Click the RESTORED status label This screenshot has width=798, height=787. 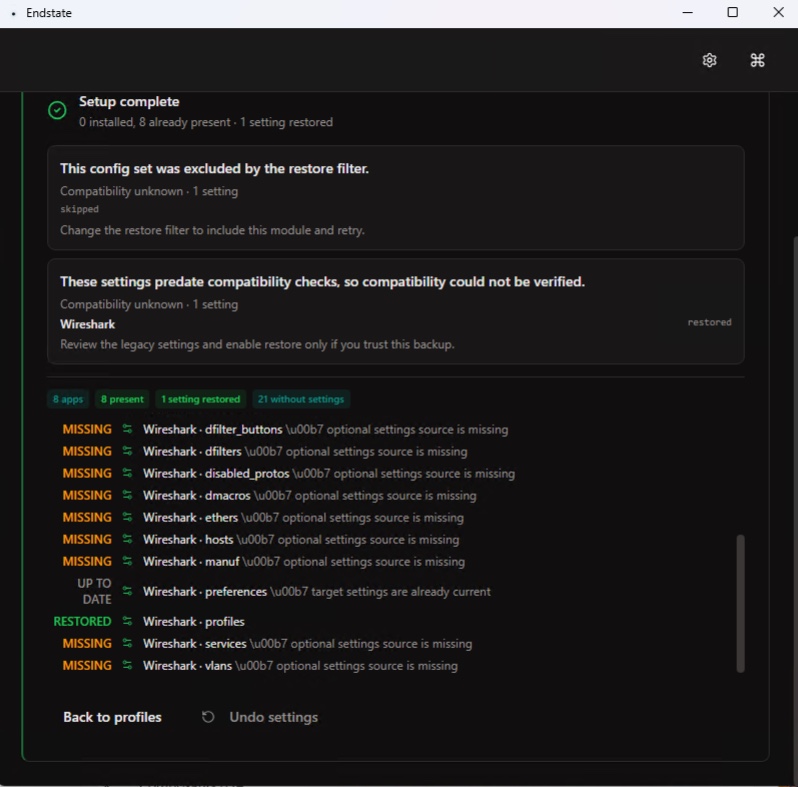click(82, 622)
